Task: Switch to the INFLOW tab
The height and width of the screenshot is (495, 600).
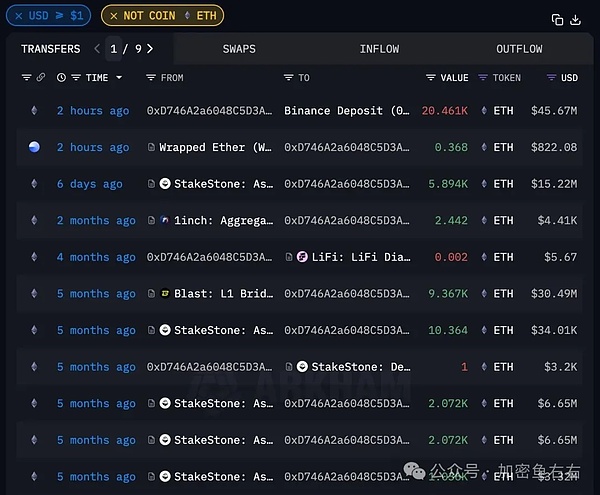Action: click(x=379, y=49)
